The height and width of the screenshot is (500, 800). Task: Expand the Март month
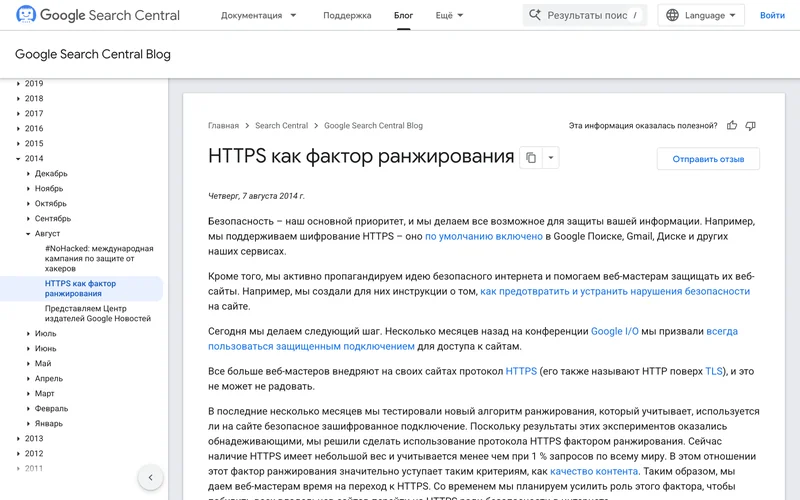click(29, 393)
